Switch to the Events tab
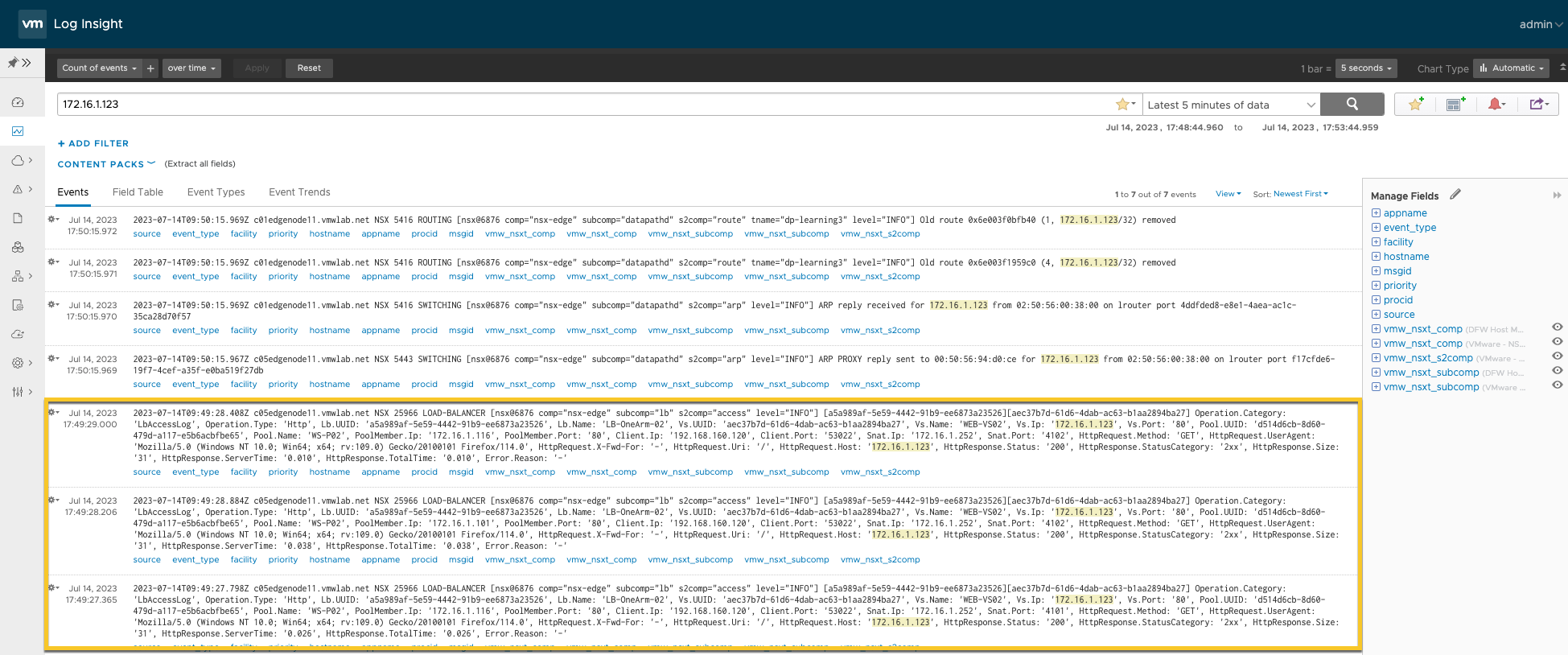This screenshot has height=655, width=1568. point(73,192)
